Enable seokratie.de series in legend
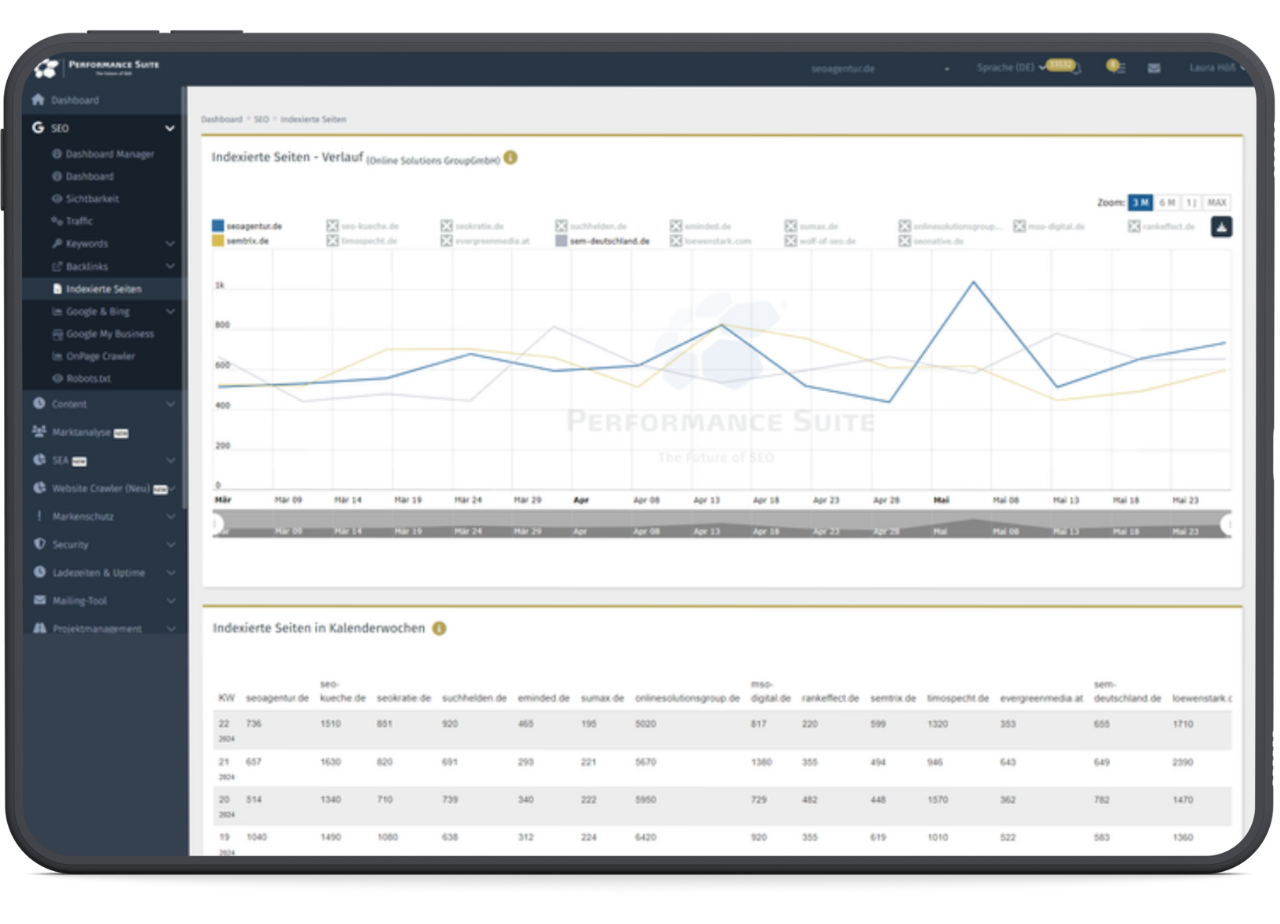Screen dimensions: 1280x924 pos(473,227)
